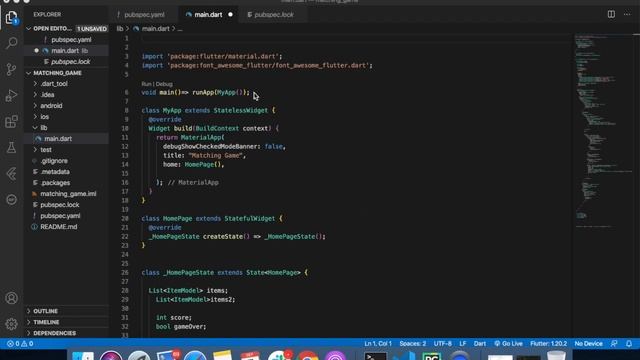Open the Flutter view in activity bar
This screenshot has width=640, height=360.
pos(11,173)
